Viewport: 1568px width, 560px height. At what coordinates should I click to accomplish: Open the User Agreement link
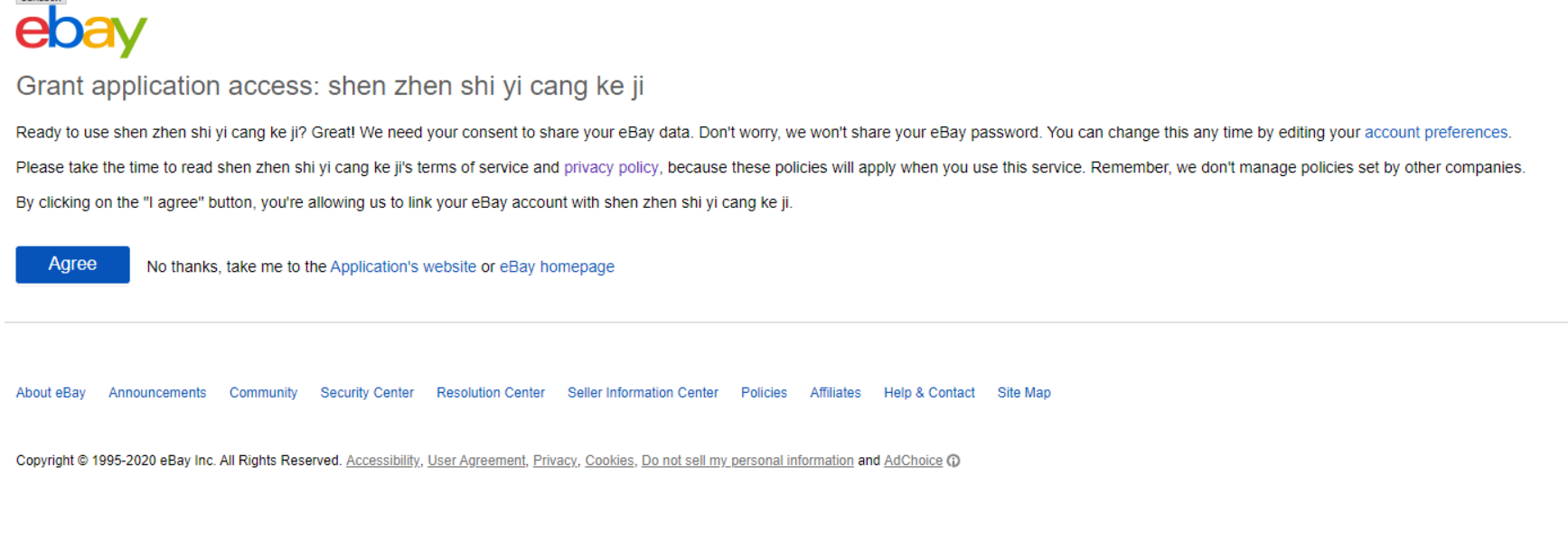476,461
